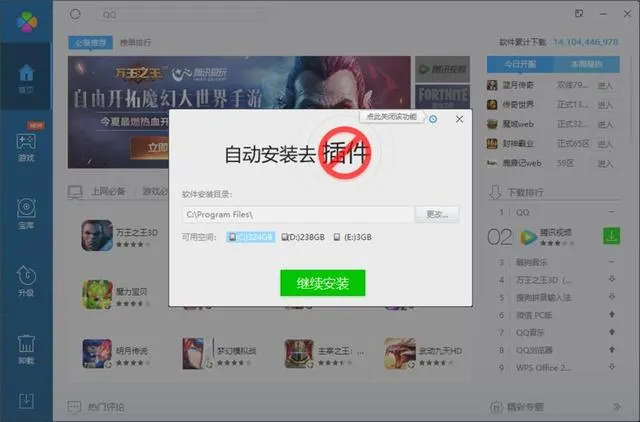Select rank 9 WPS Office in download ranking
The height and width of the screenshot is (422, 640).
543,368
